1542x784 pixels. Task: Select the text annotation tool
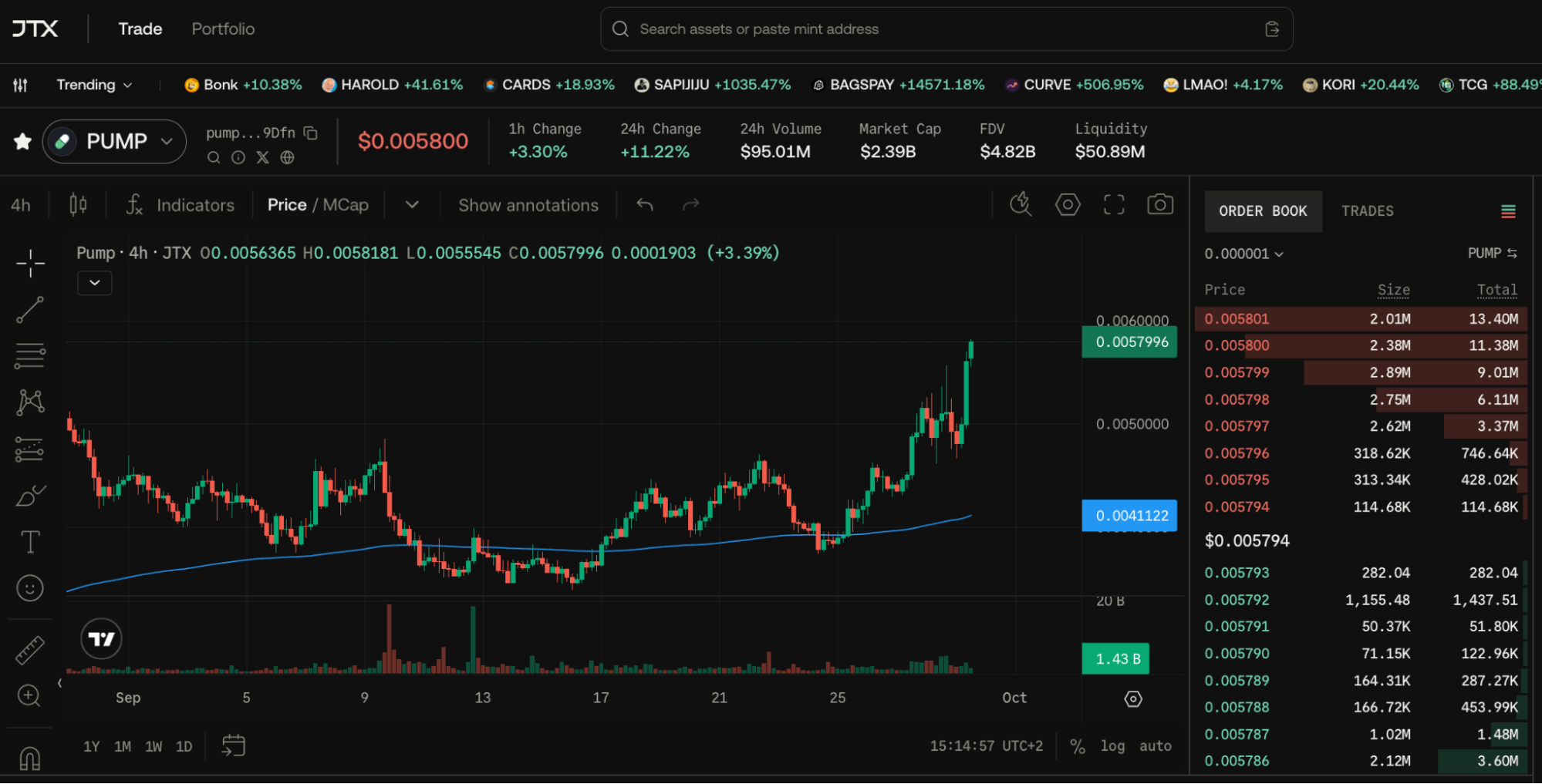(30, 542)
